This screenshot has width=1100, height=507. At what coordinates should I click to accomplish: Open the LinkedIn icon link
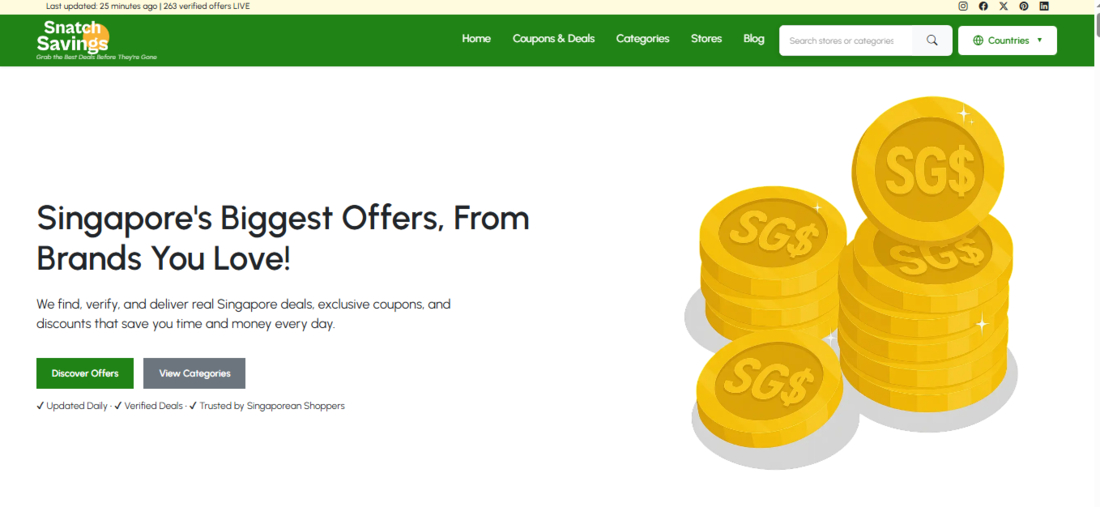pos(1044,6)
